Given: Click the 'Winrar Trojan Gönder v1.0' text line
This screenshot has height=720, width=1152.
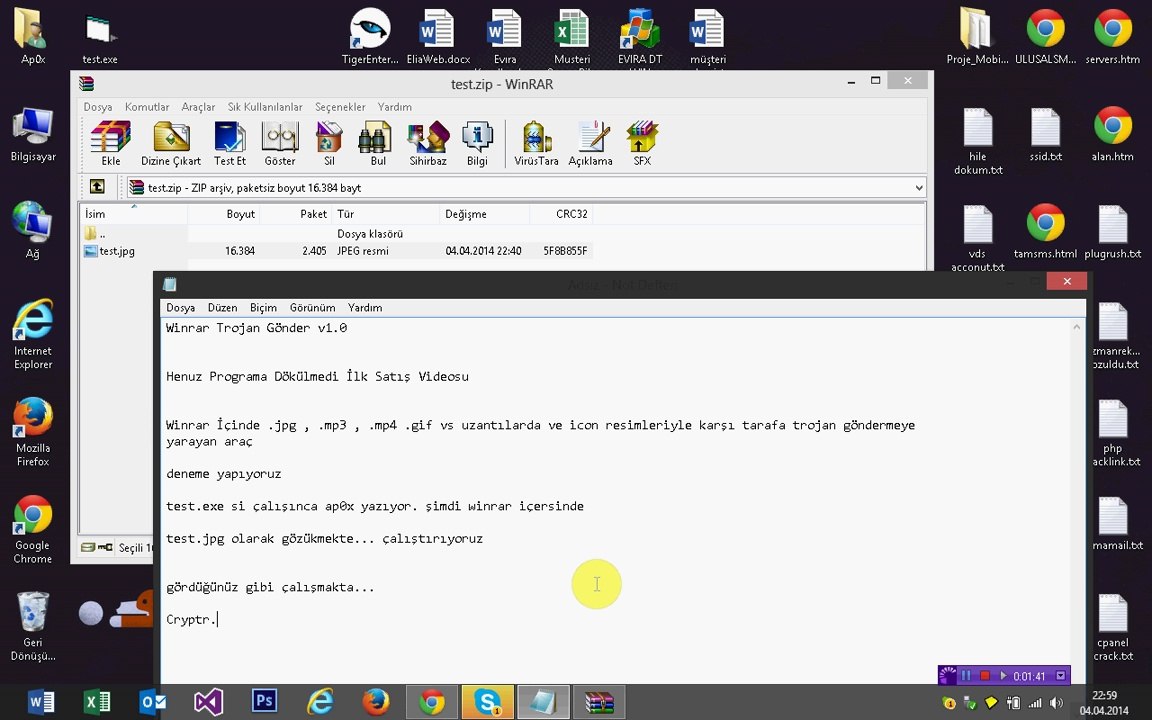Looking at the screenshot, I should point(256,328).
